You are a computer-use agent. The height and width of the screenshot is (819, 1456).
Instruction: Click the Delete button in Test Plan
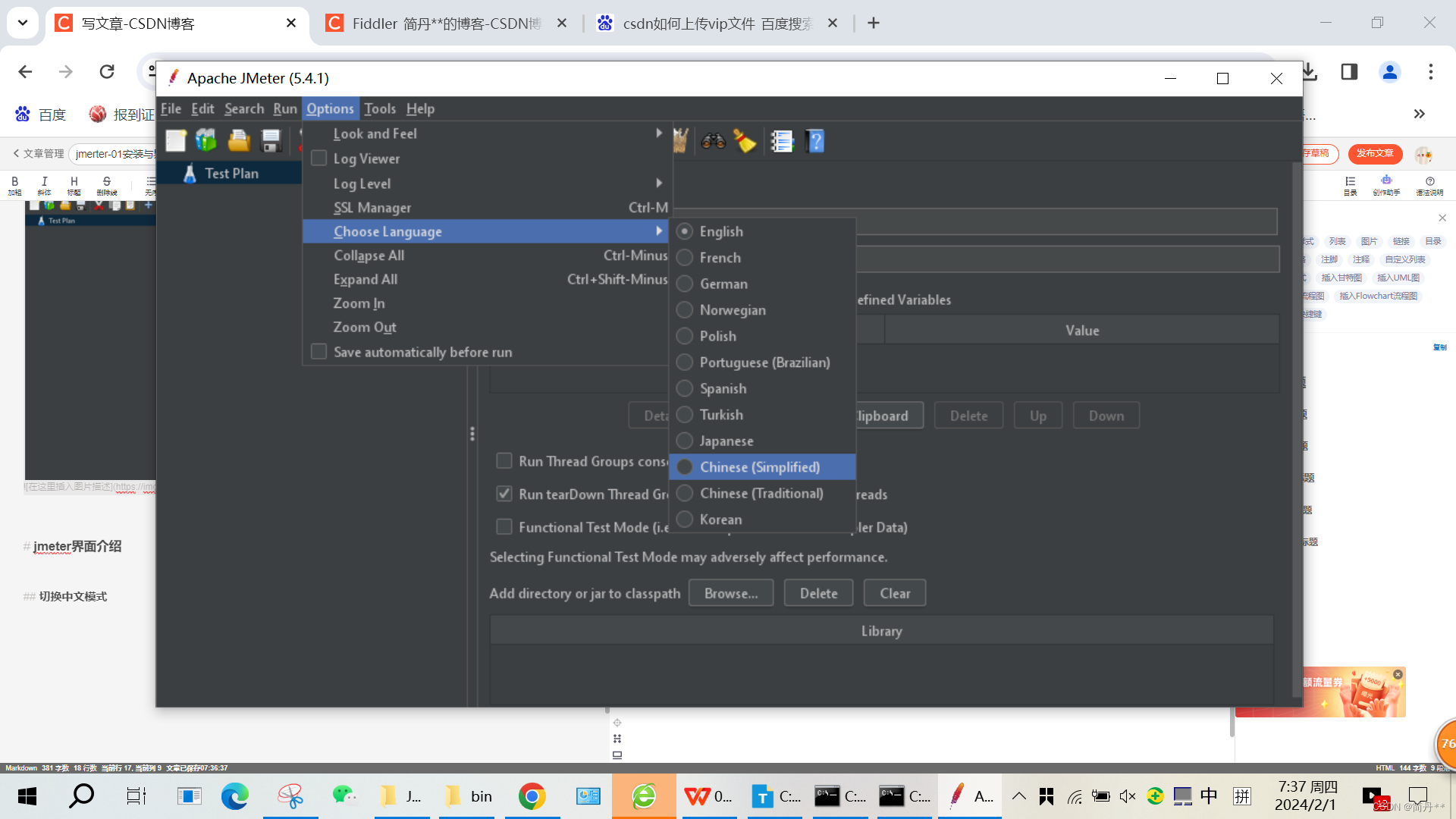pos(968,415)
